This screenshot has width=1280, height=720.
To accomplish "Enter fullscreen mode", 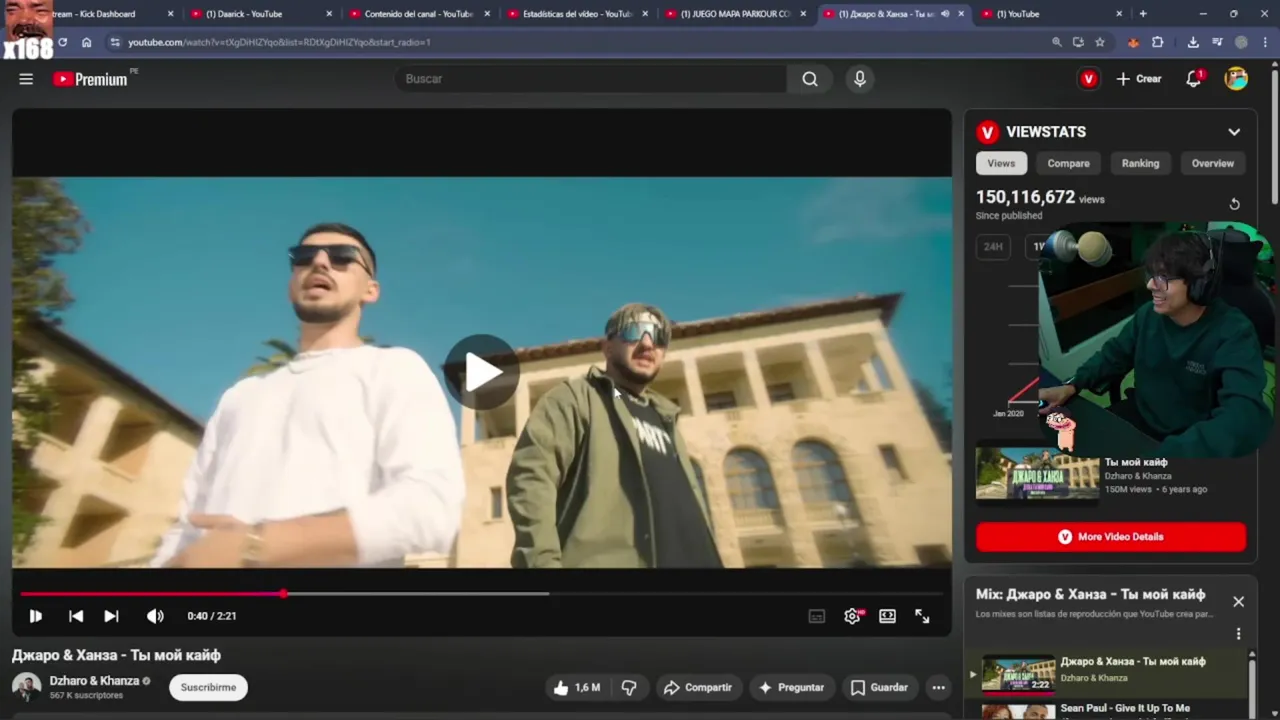I will click(922, 616).
